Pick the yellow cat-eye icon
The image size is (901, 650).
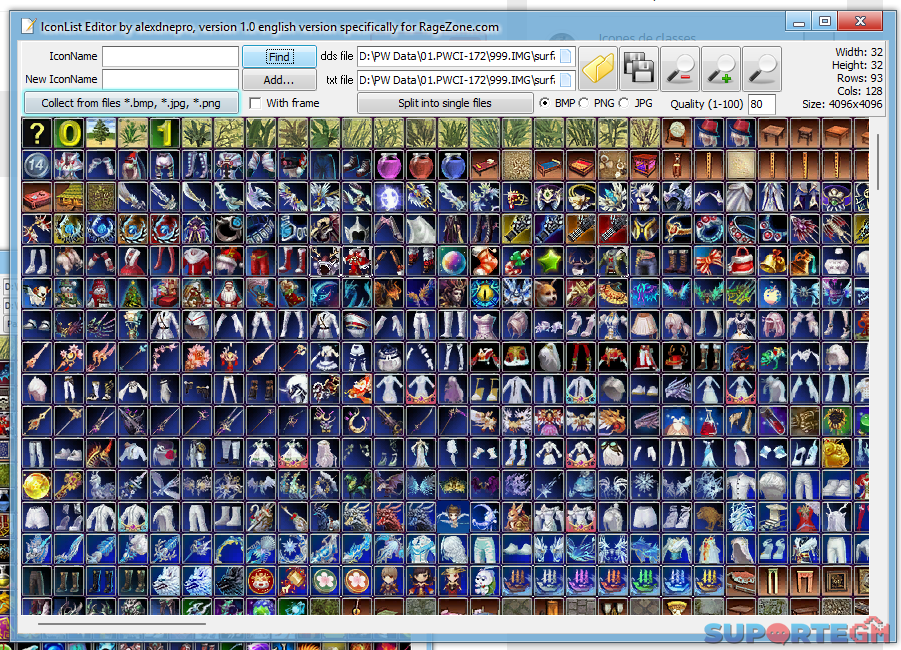tap(484, 293)
